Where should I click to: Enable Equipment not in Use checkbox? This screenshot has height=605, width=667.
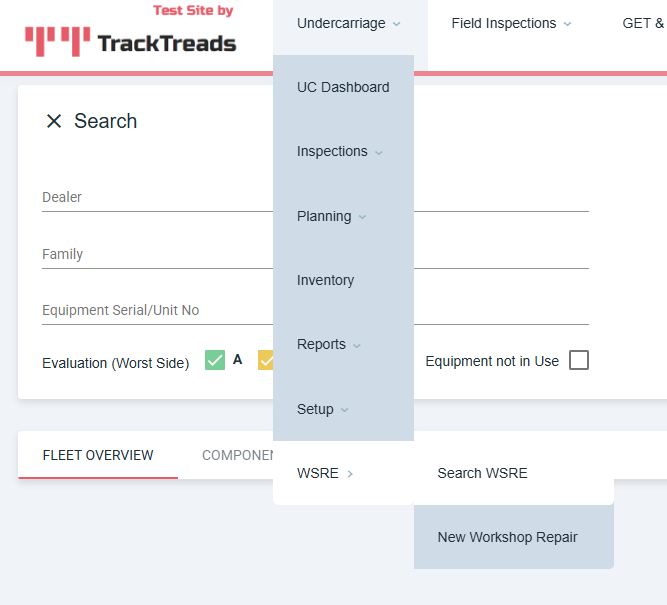[x=579, y=360]
